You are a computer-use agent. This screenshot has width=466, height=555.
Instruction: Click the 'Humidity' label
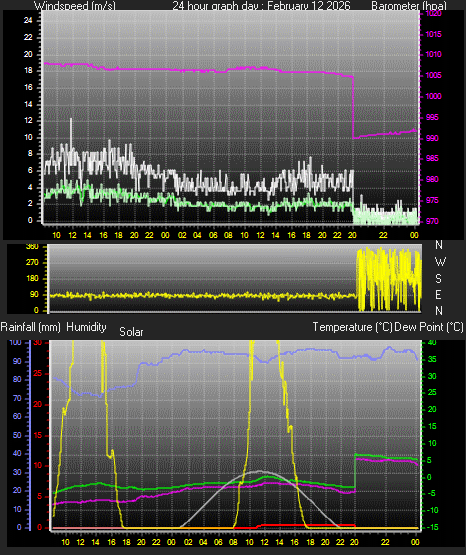tap(86, 327)
